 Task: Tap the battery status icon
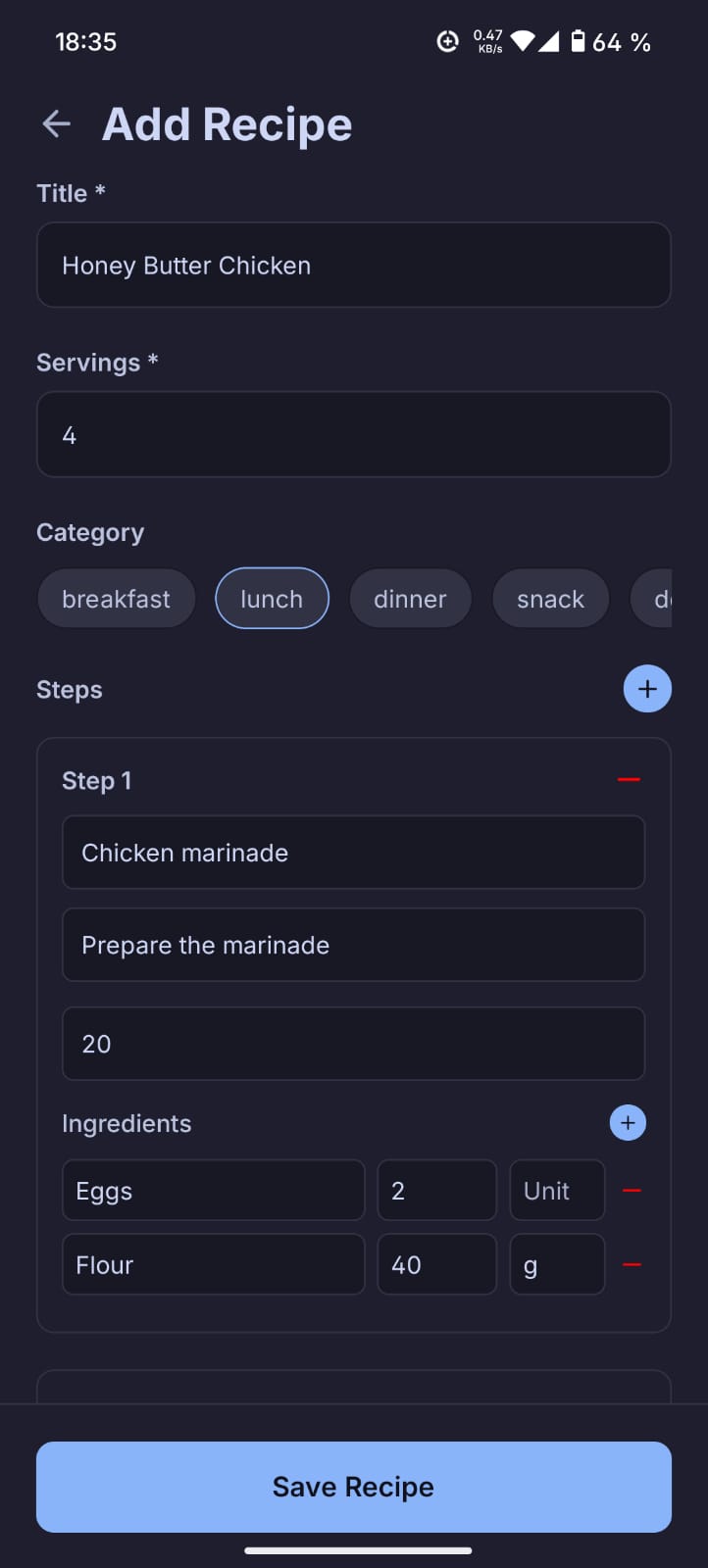coord(579,41)
